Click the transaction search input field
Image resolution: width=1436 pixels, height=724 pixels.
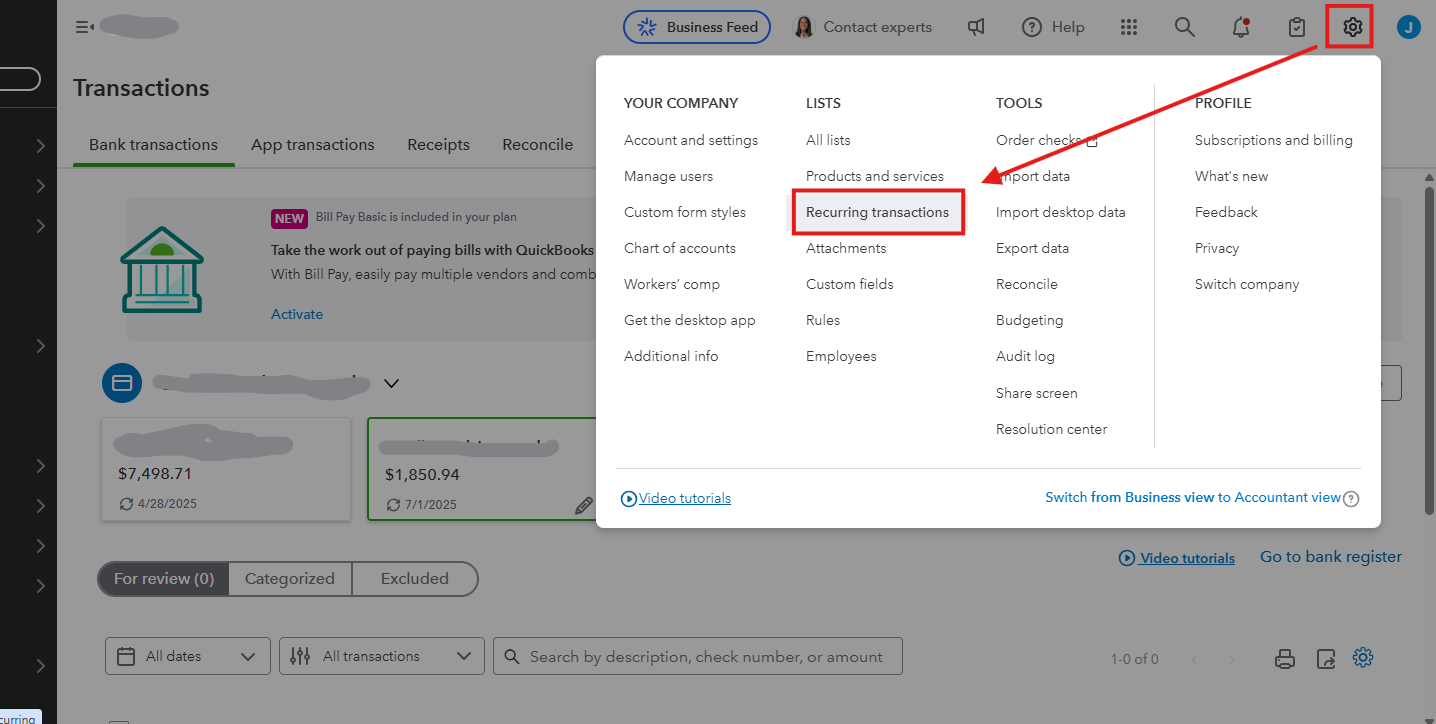(698, 656)
